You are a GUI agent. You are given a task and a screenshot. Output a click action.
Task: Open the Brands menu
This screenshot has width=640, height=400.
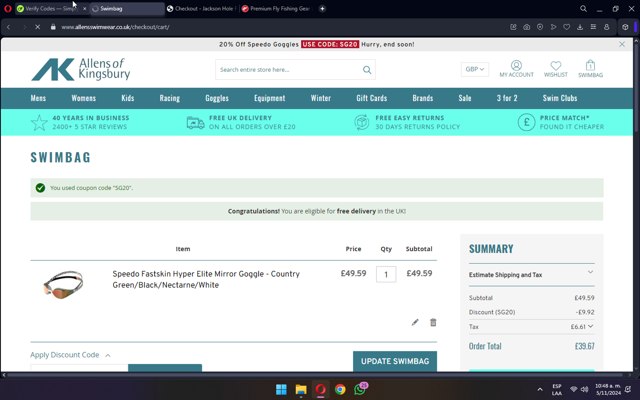click(422, 98)
